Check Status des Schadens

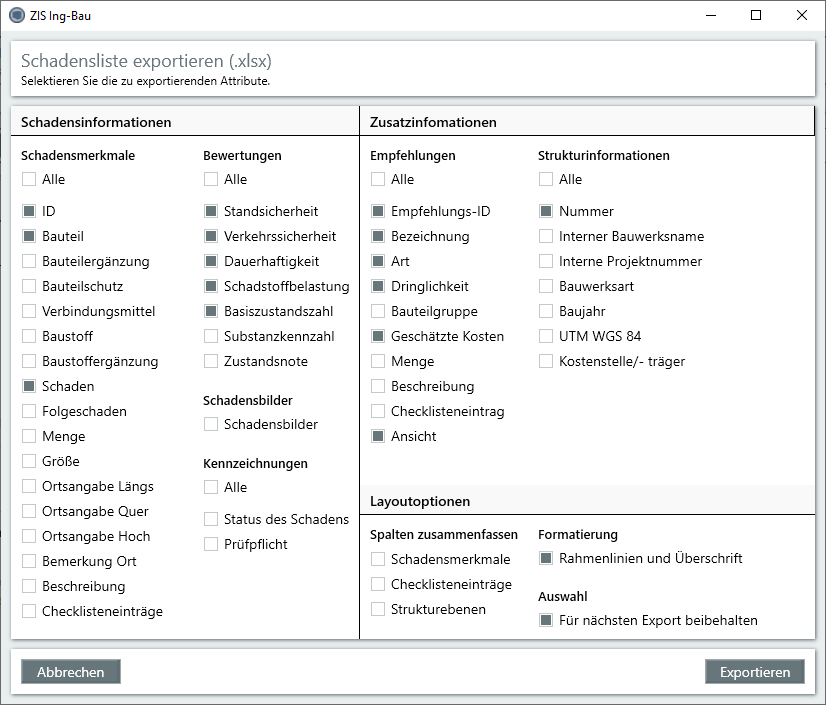tap(211, 520)
